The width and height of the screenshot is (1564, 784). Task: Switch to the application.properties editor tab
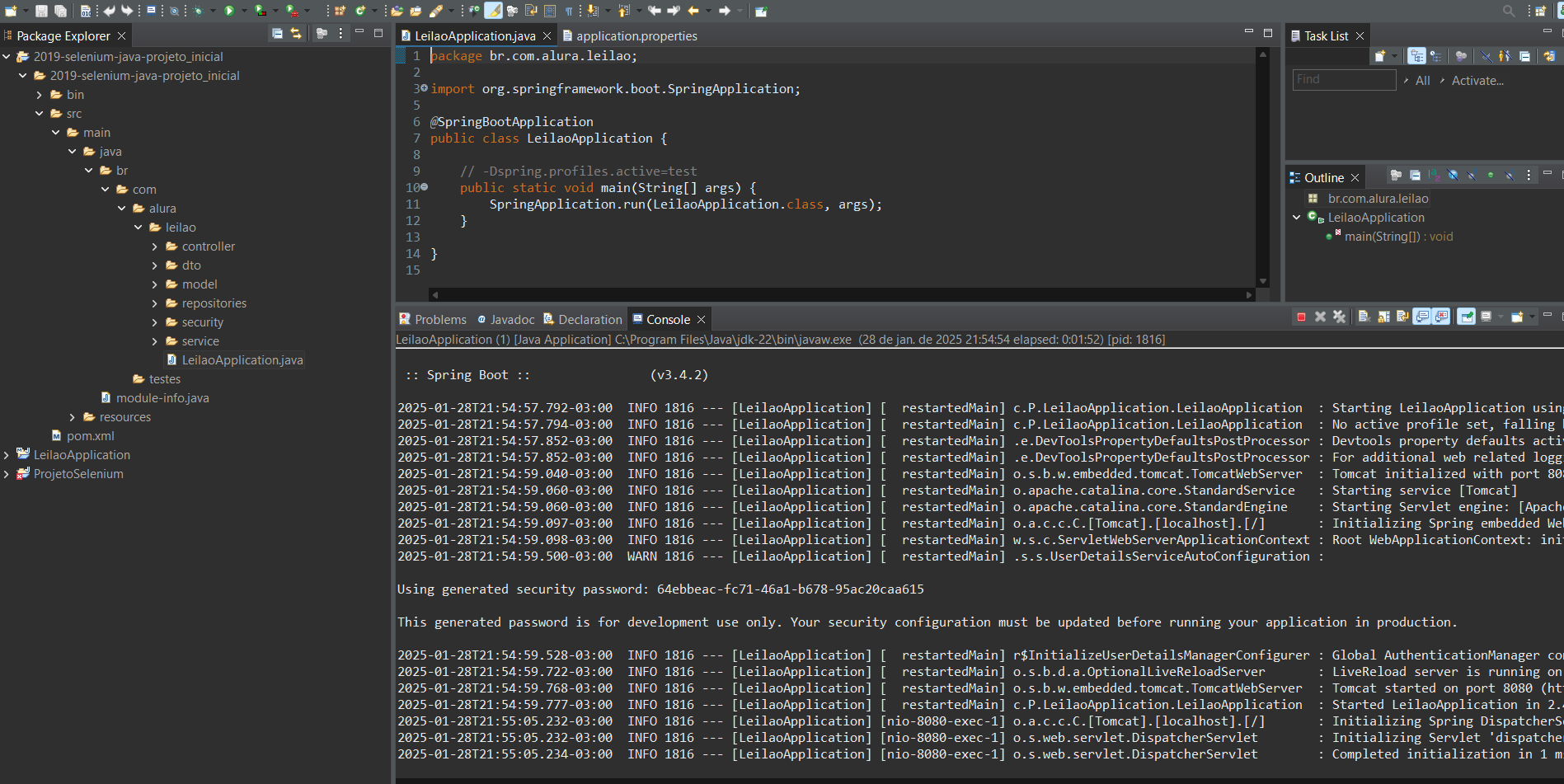[x=636, y=36]
